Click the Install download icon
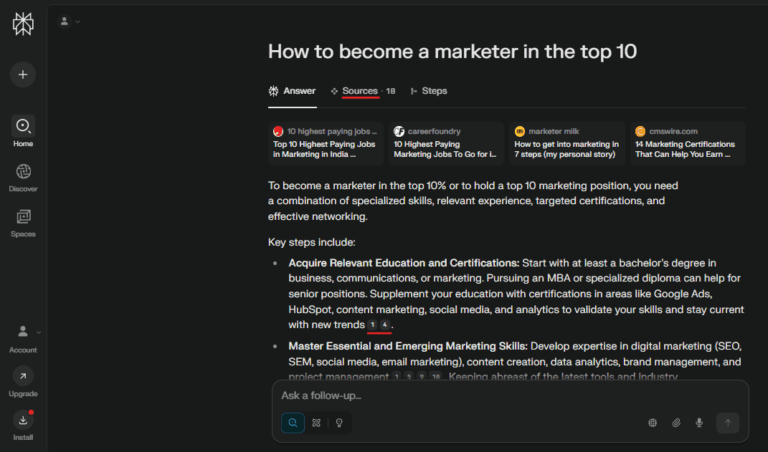The width and height of the screenshot is (768, 452). [23, 420]
